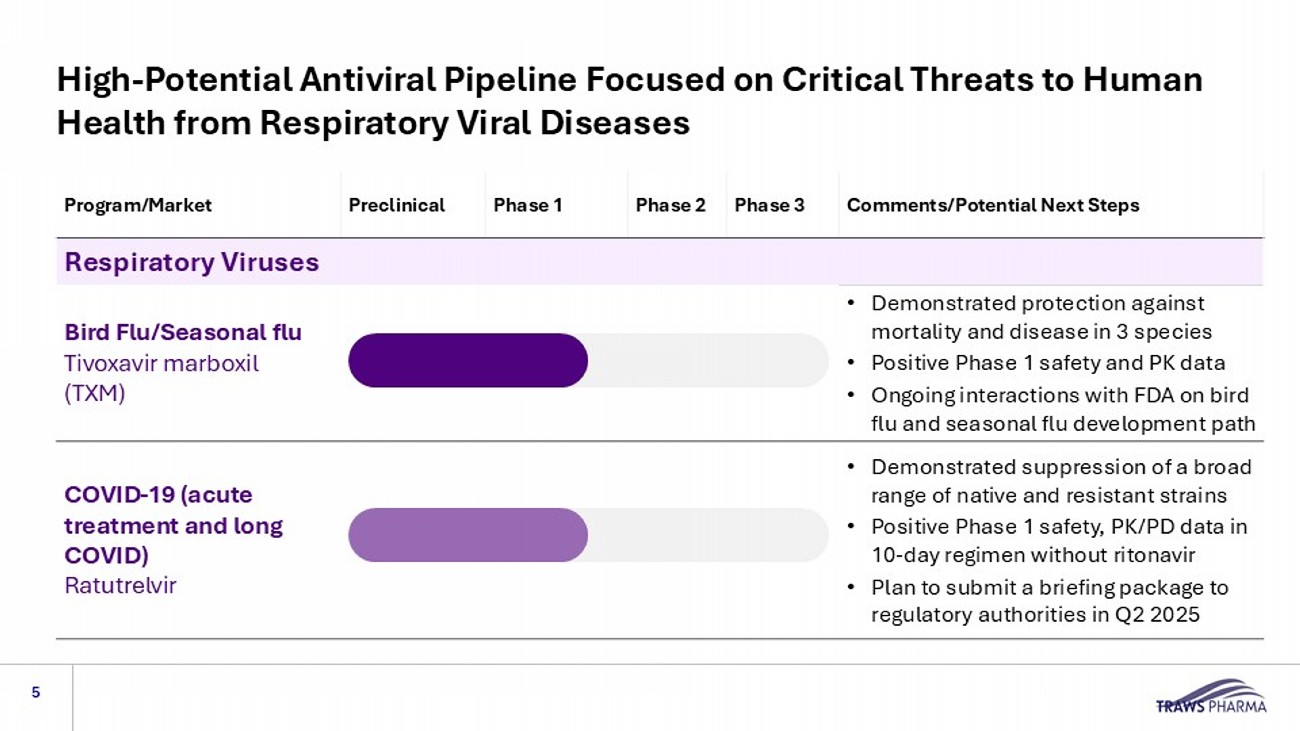This screenshot has height=731, width=1300.
Task: Click the Phase 1 column header
Action: click(527, 205)
